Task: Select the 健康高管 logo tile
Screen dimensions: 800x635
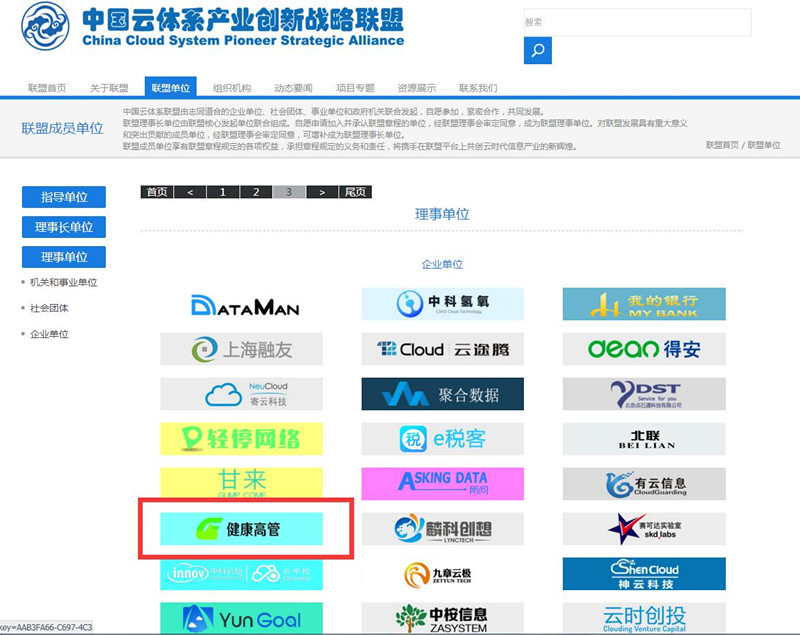Action: coord(241,529)
